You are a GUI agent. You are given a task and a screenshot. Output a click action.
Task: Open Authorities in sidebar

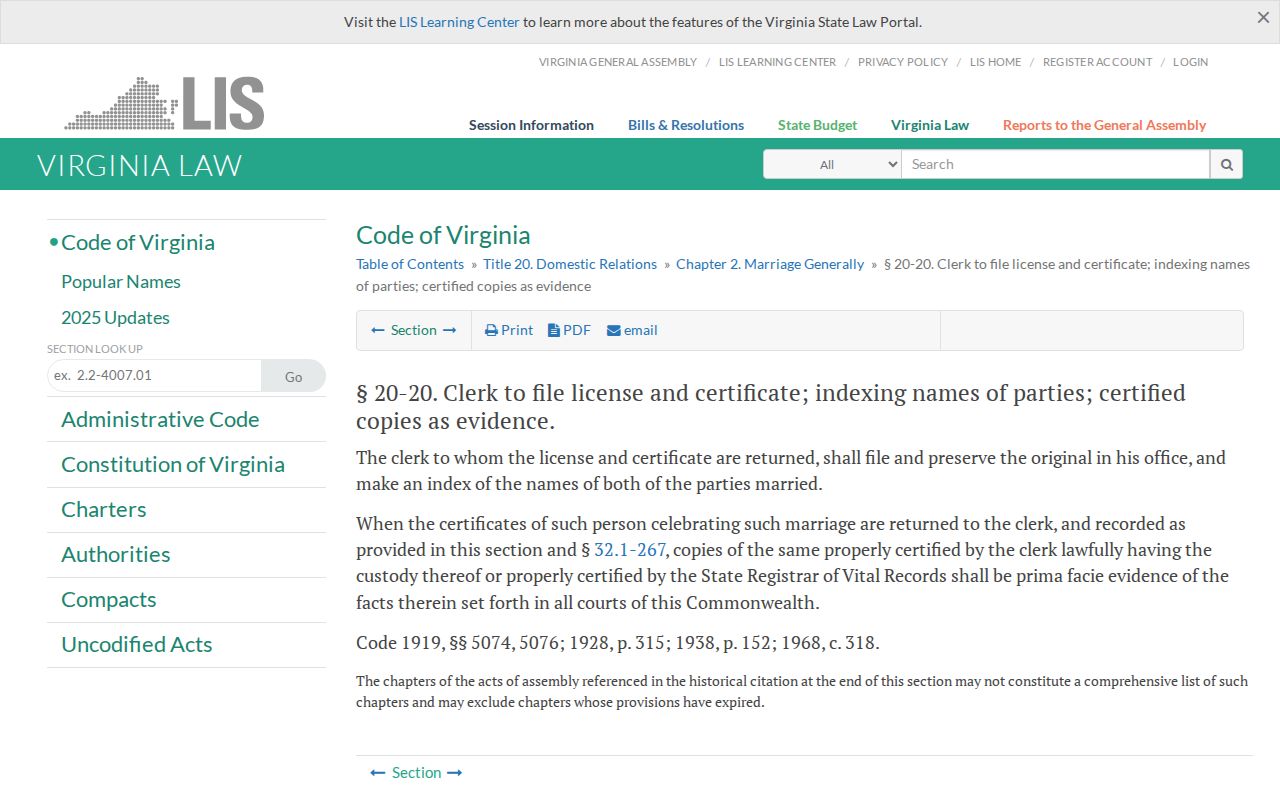[116, 555]
